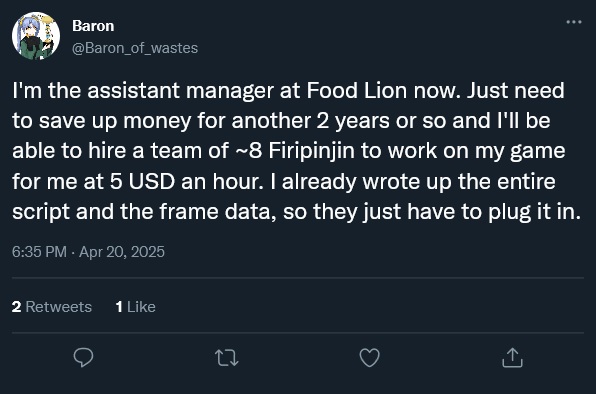Image resolution: width=596 pixels, height=394 pixels.
Task: Like the tweet with the heart icon
Action: pyautogui.click(x=369, y=358)
